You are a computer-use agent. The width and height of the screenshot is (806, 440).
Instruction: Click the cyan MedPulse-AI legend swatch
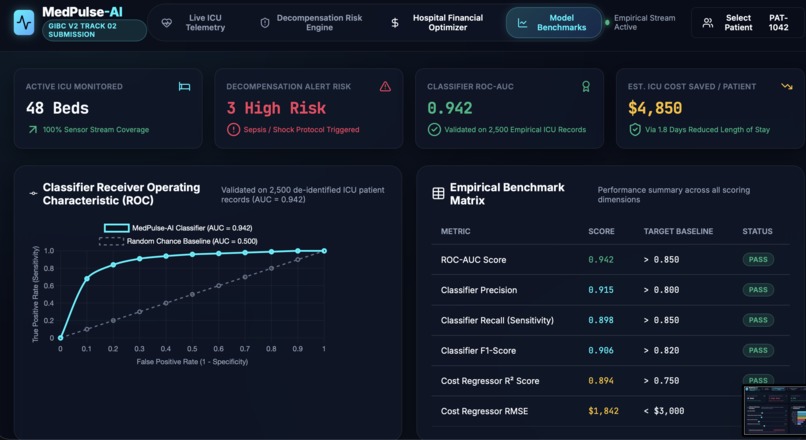coord(117,228)
